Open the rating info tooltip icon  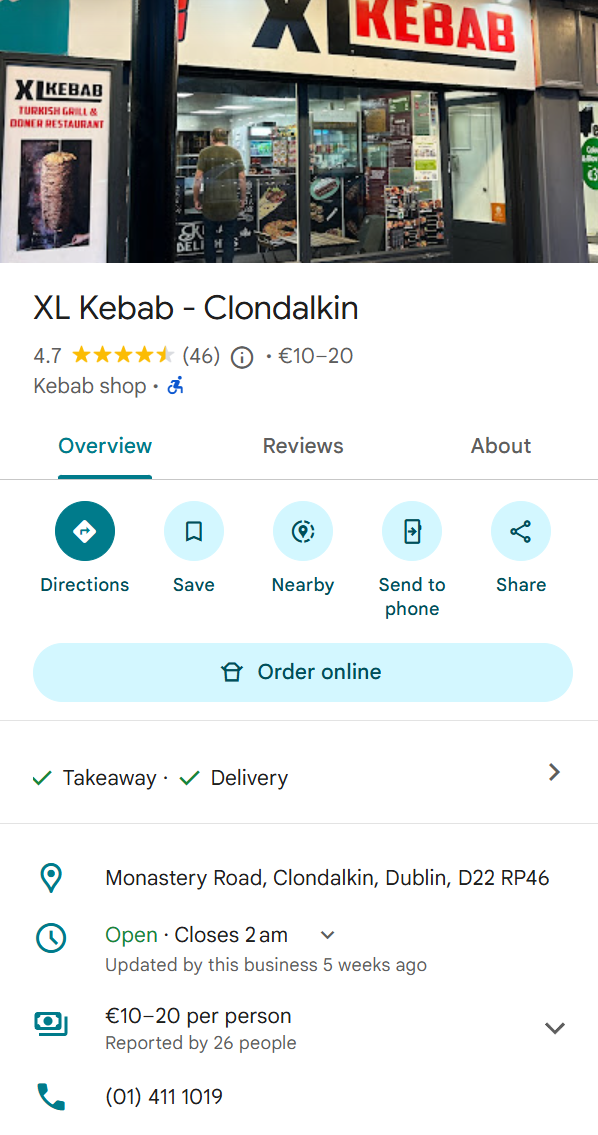[x=241, y=356]
